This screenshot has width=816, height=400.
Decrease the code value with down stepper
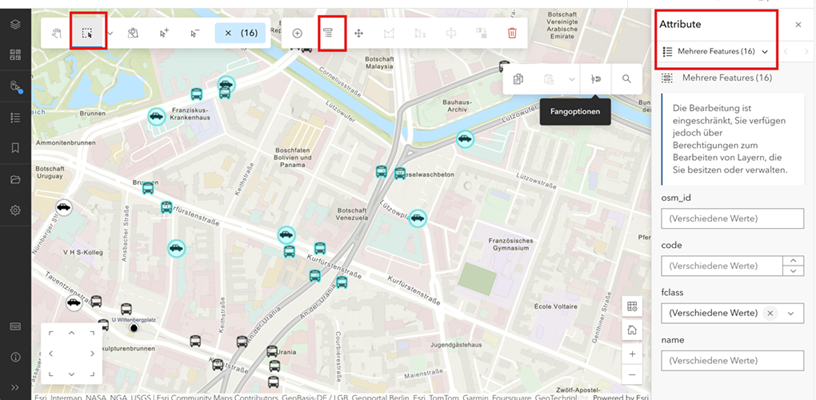793,271
